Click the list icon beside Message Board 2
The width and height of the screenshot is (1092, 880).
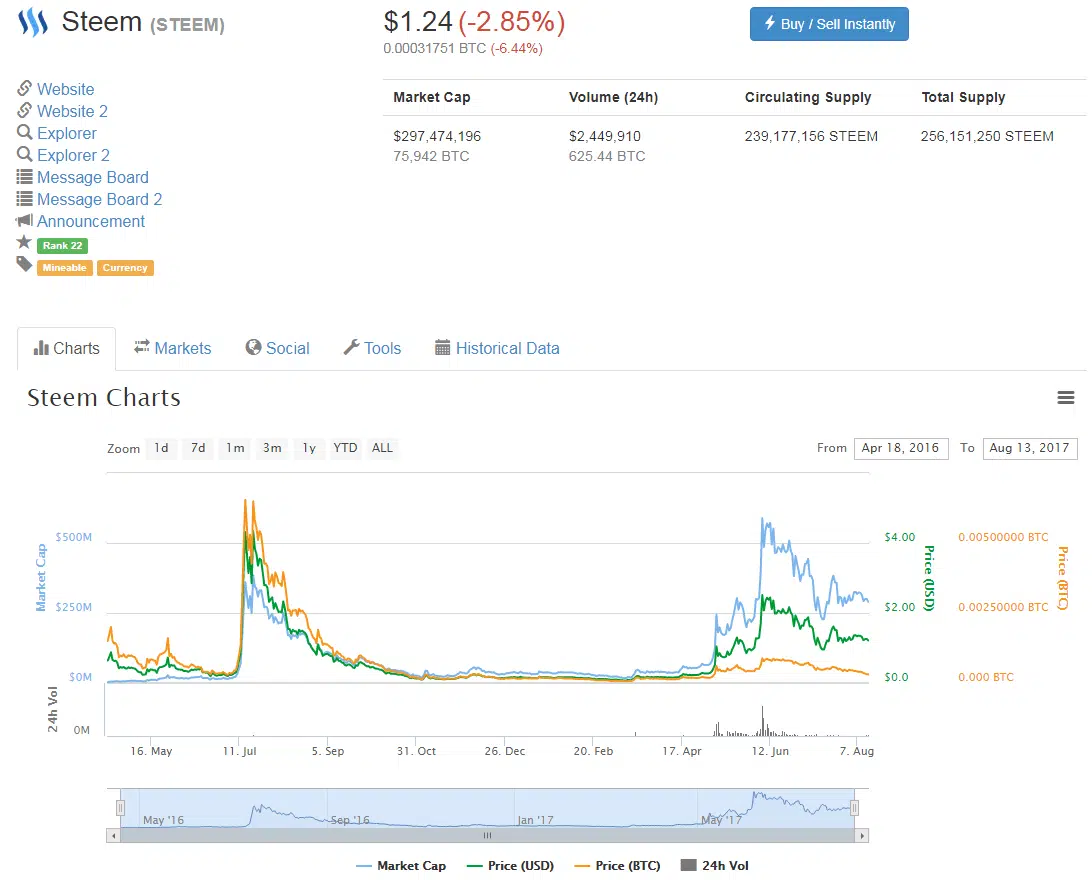pos(24,199)
